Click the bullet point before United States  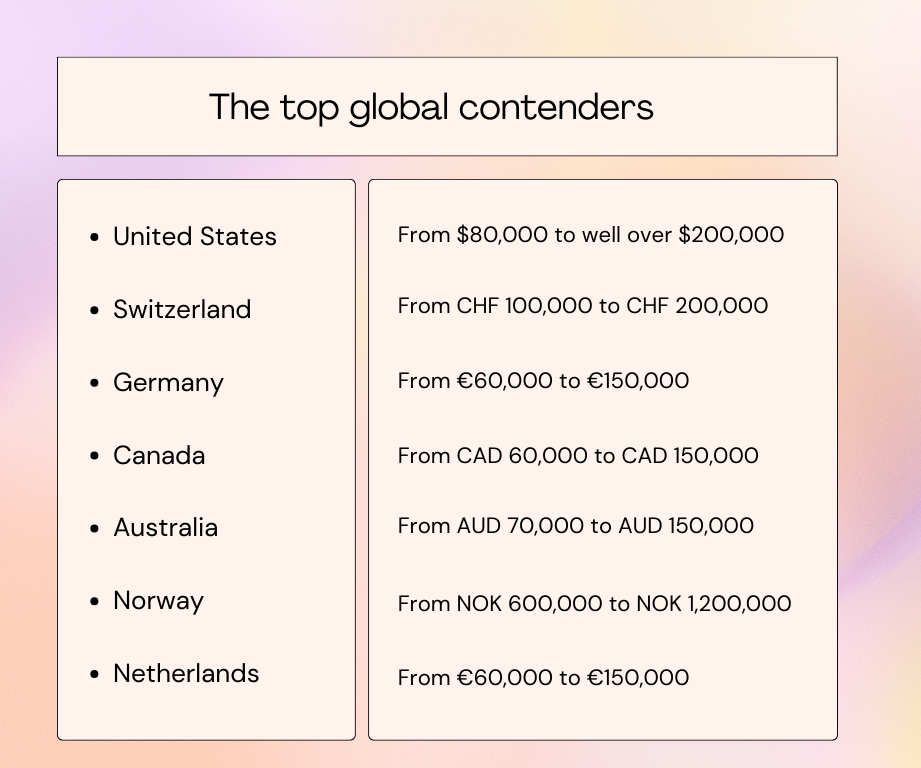[x=95, y=237]
